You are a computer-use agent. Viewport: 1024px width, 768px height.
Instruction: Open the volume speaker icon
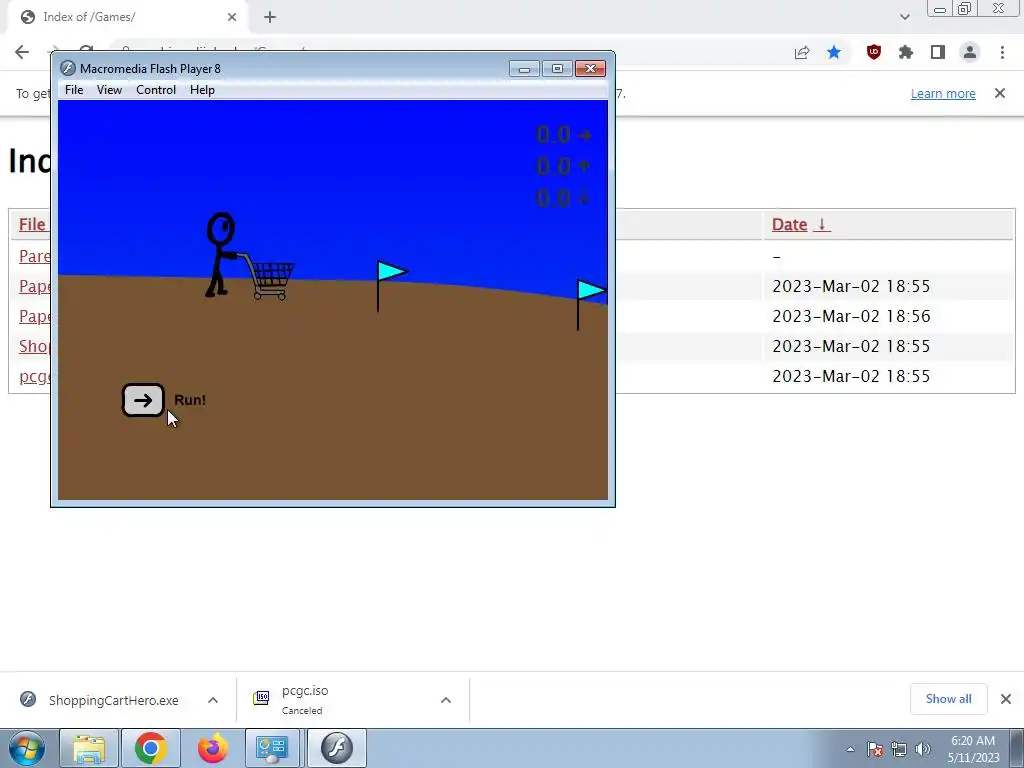[x=923, y=749]
